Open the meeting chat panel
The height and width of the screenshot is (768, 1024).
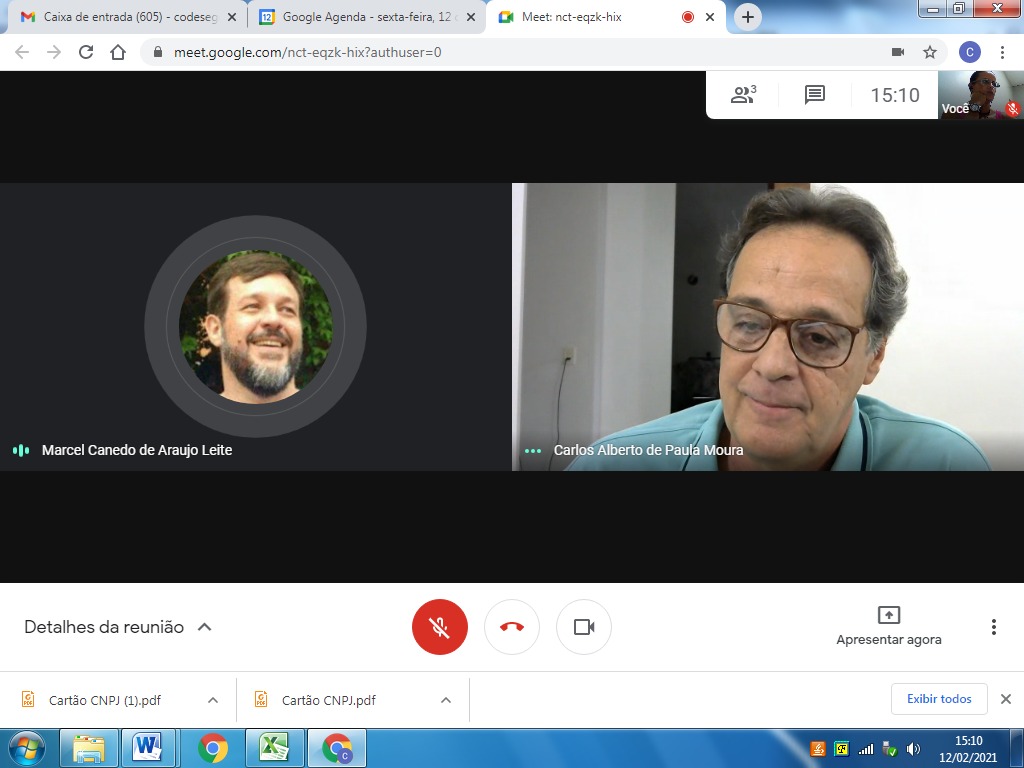click(814, 95)
